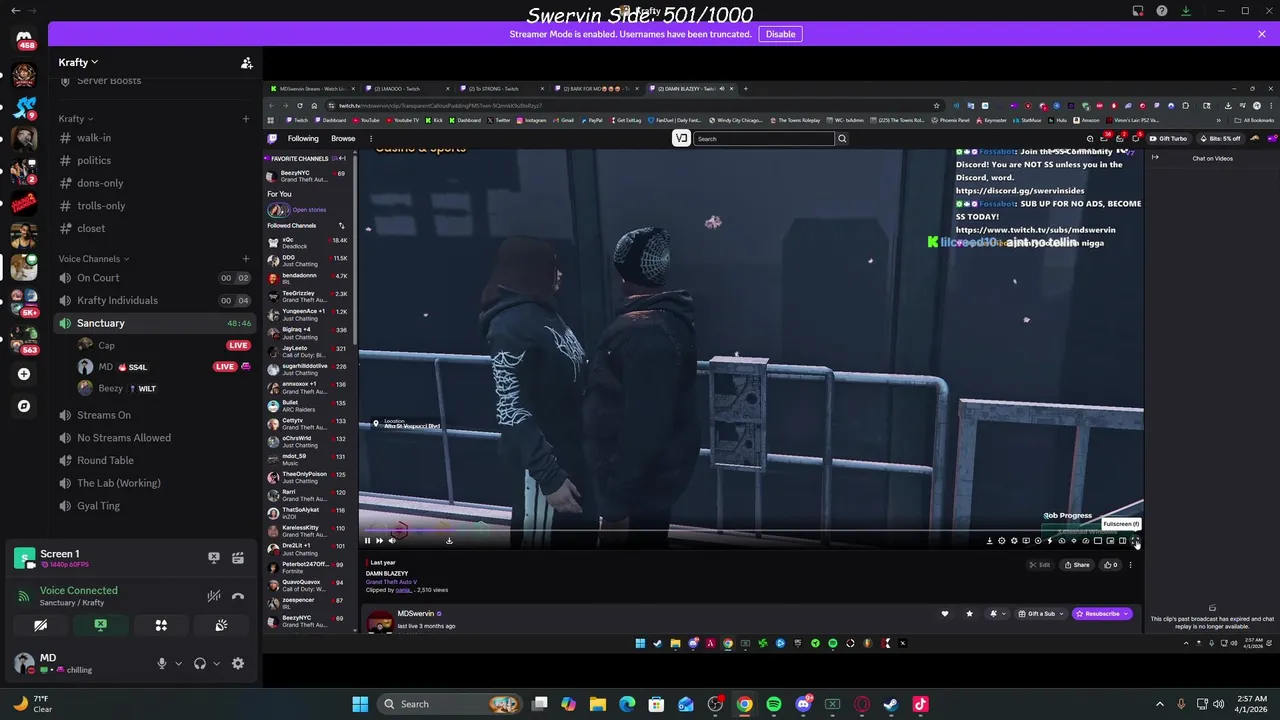Pause the Twitch clip in stream

(367, 541)
